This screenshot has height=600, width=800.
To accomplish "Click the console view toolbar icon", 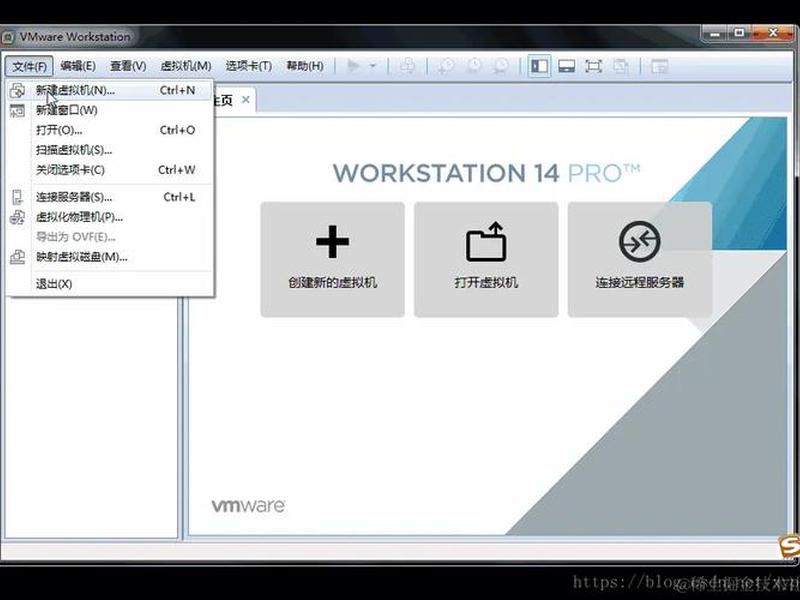I will pyautogui.click(x=659, y=66).
